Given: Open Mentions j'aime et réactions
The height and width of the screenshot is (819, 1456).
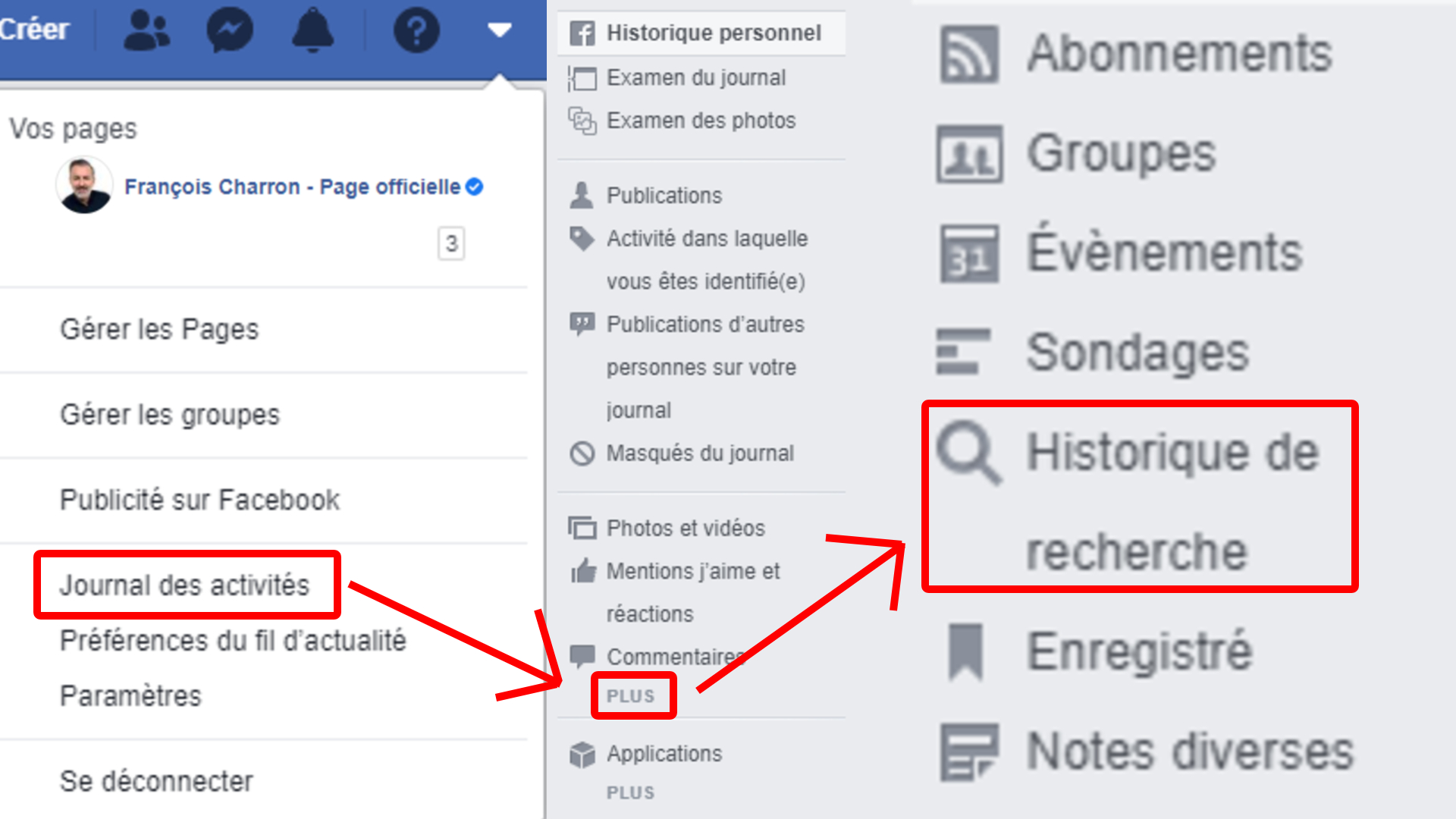Looking at the screenshot, I should (x=693, y=591).
